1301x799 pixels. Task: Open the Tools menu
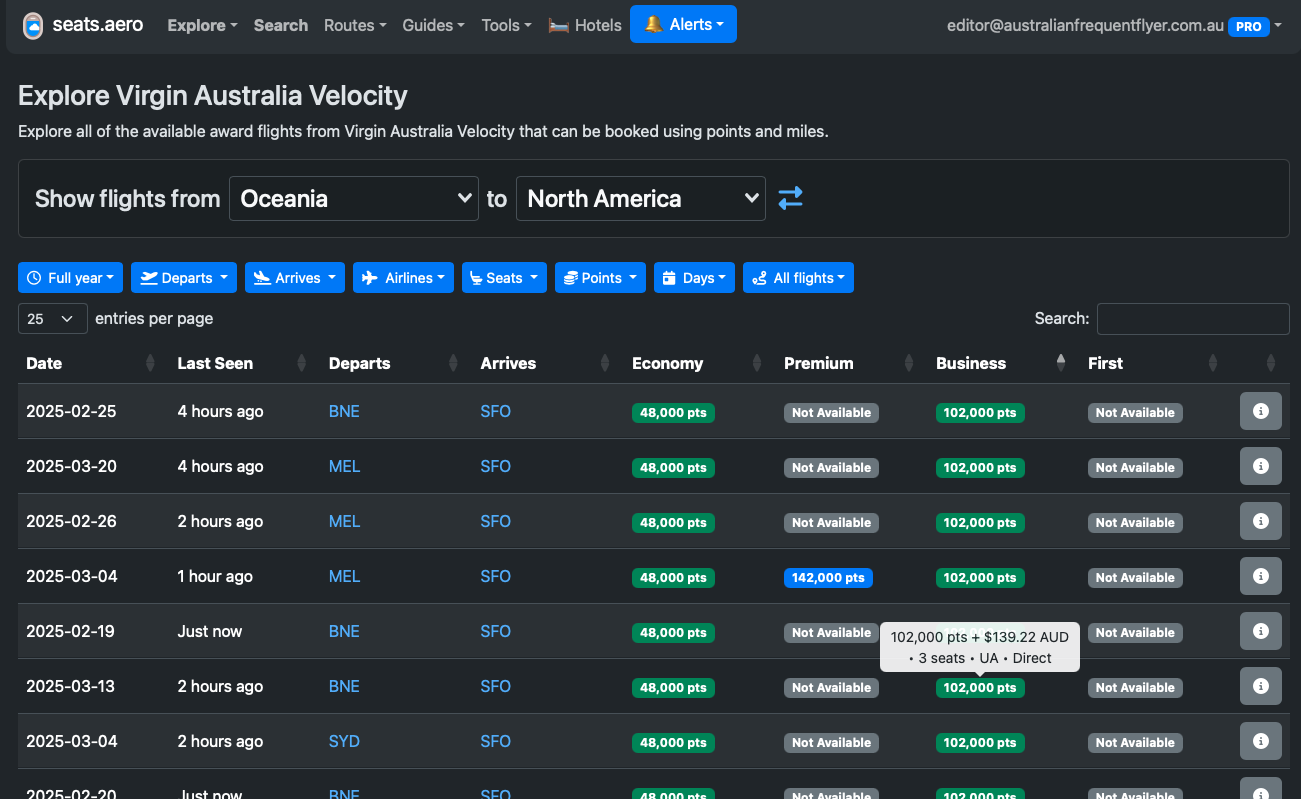pyautogui.click(x=506, y=25)
